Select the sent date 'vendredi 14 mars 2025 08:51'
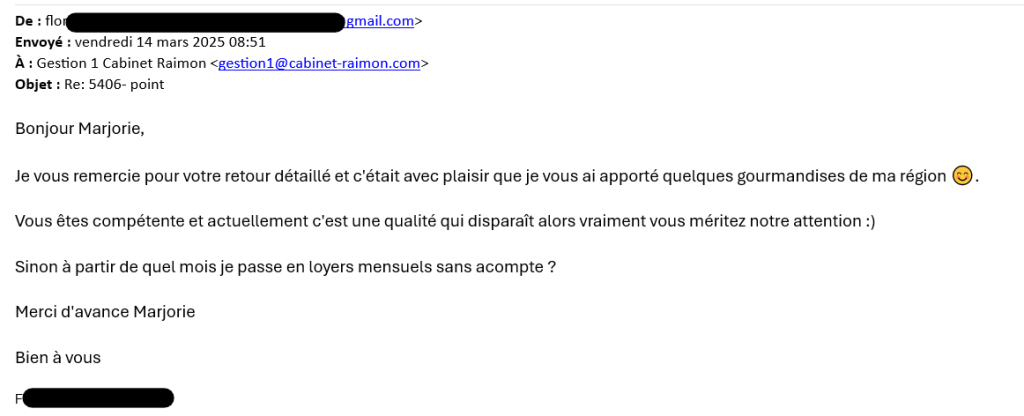Image resolution: width=1024 pixels, height=416 pixels. [x=170, y=42]
